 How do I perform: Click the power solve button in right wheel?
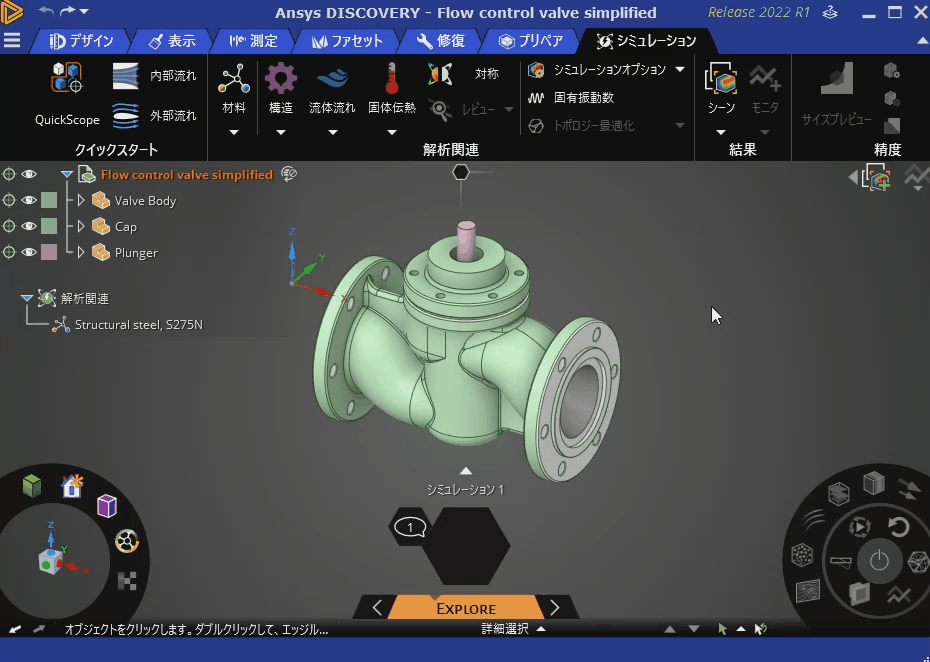[x=879, y=561]
